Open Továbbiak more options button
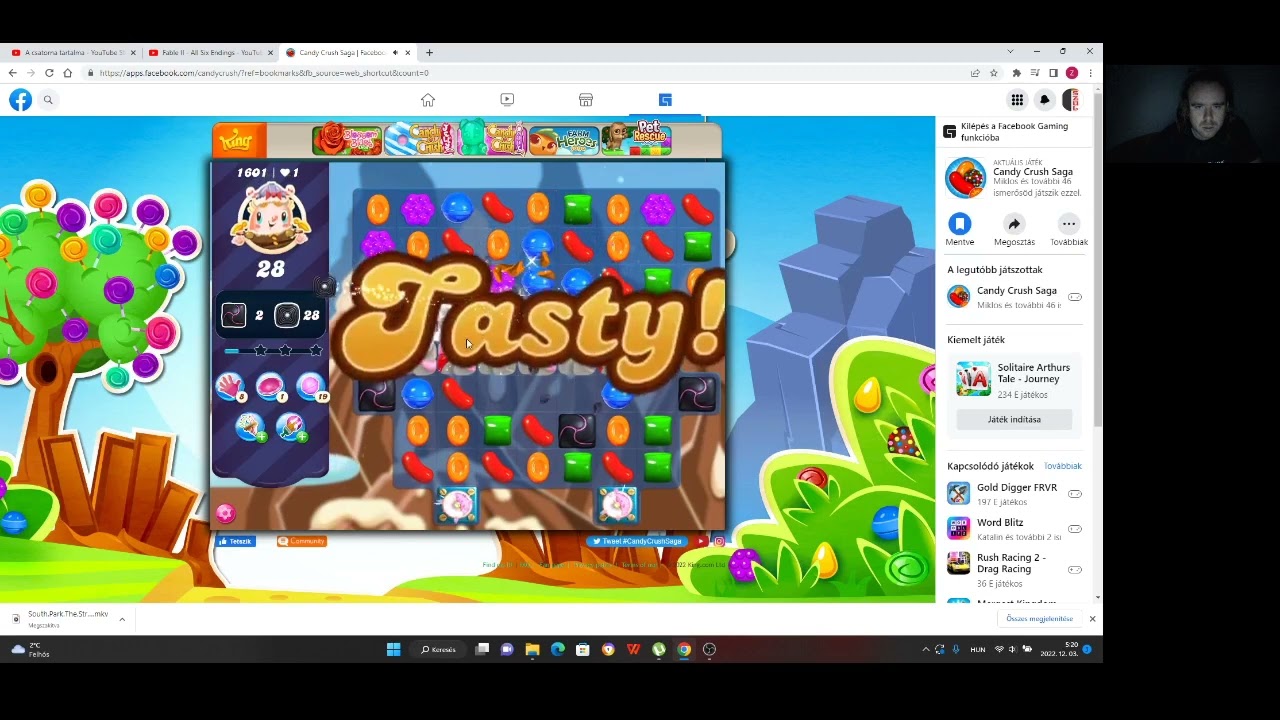This screenshot has width=1280, height=720. pos(1069,229)
